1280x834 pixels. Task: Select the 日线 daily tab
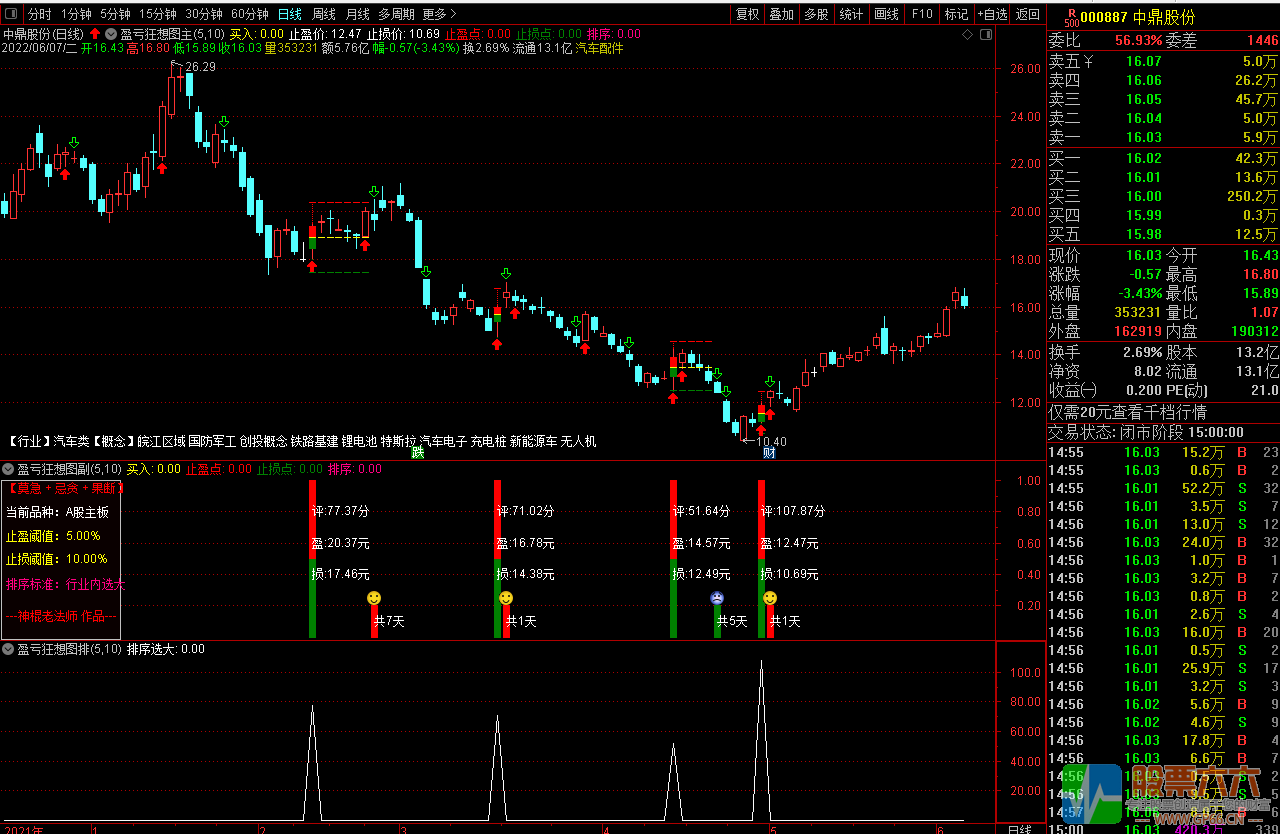pyautogui.click(x=289, y=14)
